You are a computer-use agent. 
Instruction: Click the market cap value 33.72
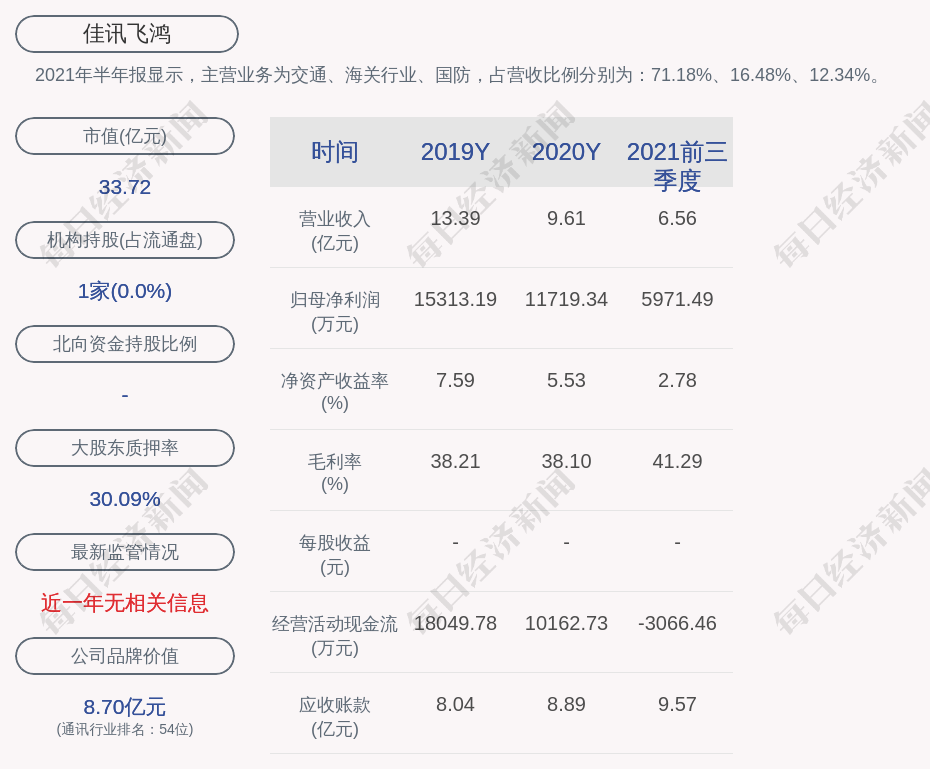pyautogui.click(x=124, y=186)
